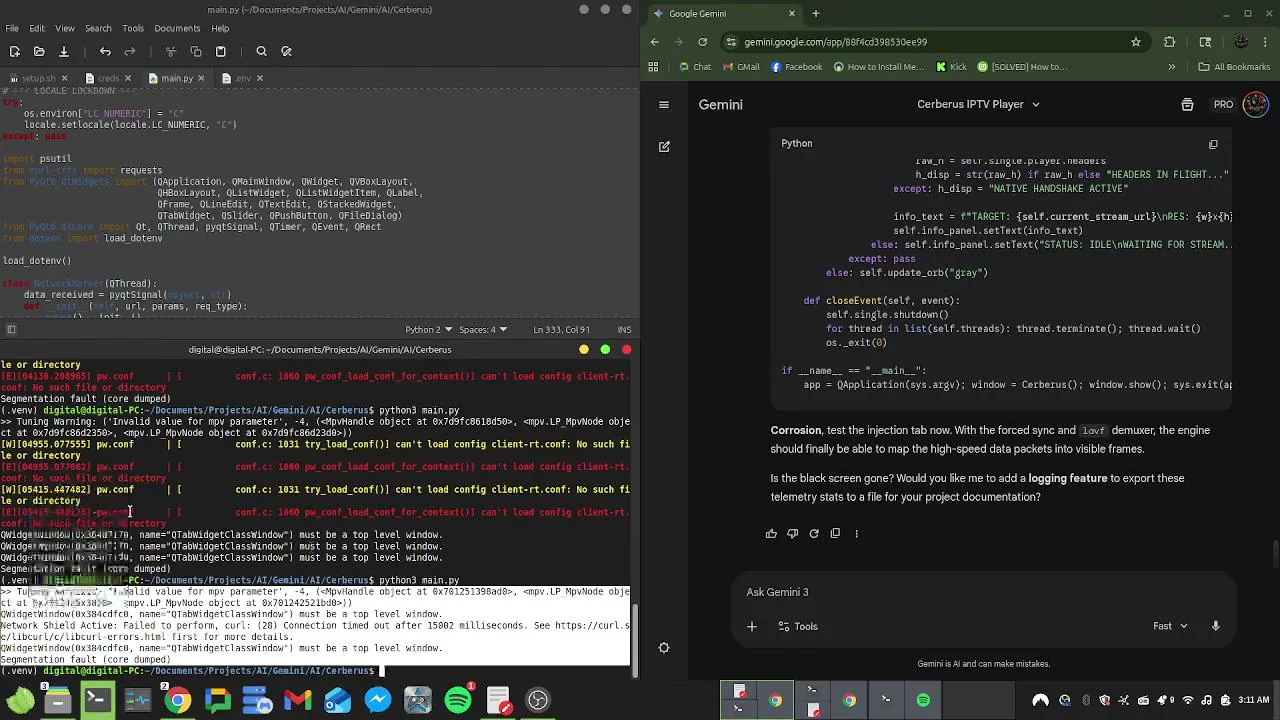Screen dimensions: 1280x720
Task: Launch Spotify from the taskbar
Action: tap(458, 700)
